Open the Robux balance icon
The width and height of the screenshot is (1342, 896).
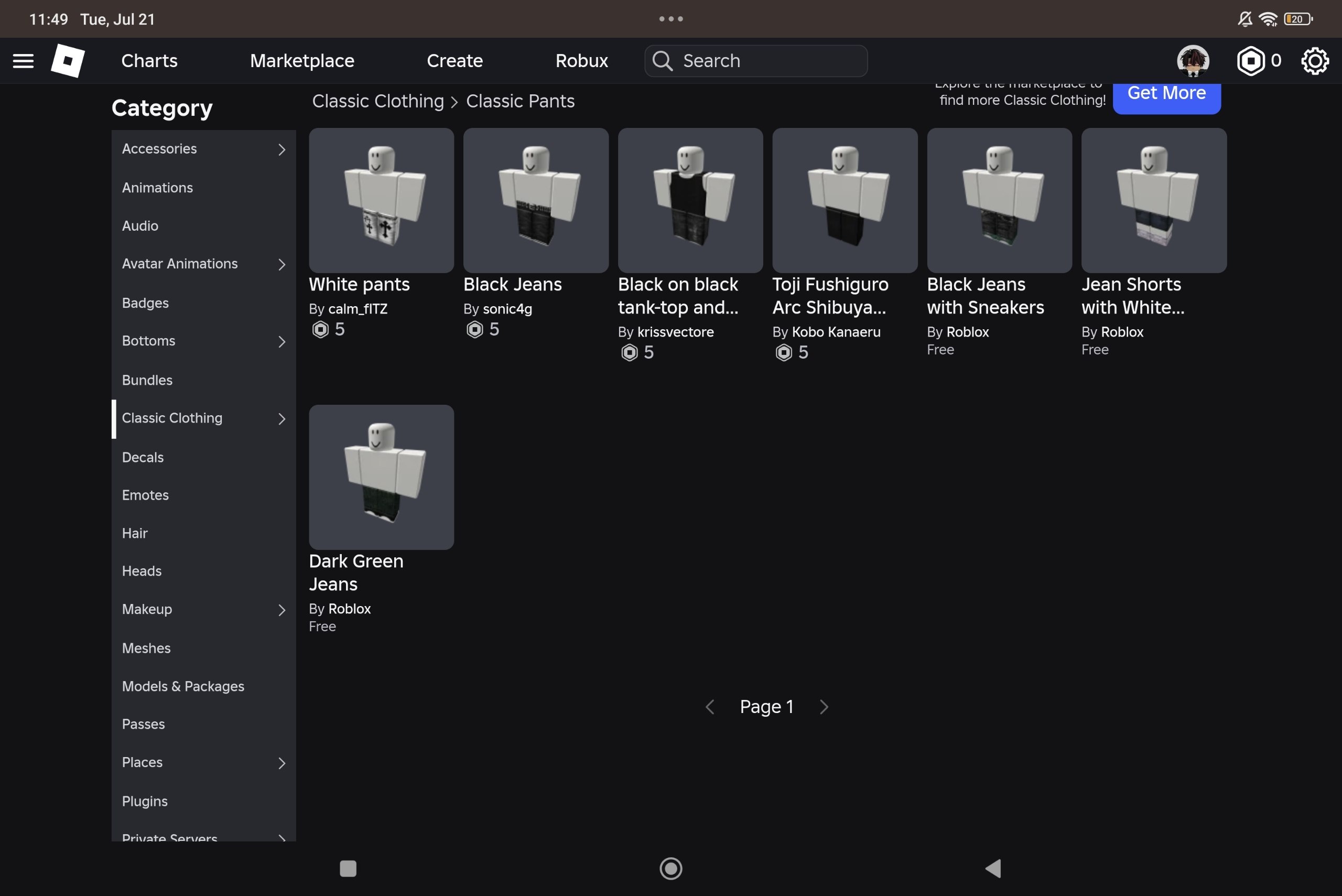[x=1251, y=61]
